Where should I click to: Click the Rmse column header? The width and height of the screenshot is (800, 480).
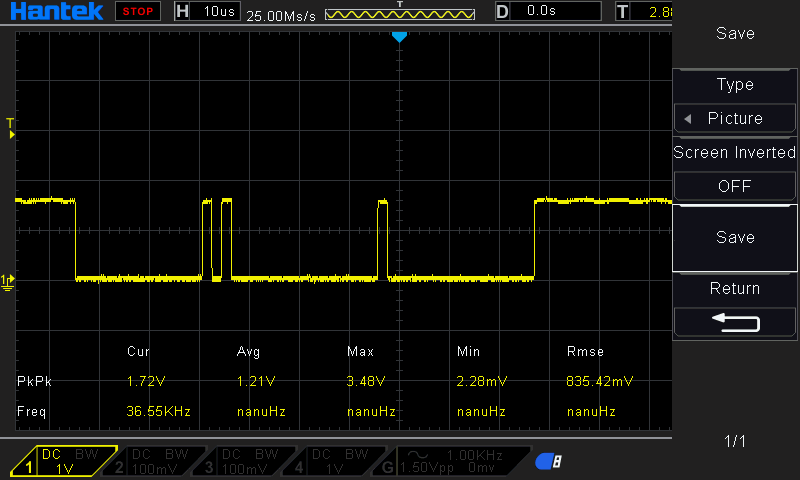click(x=585, y=351)
